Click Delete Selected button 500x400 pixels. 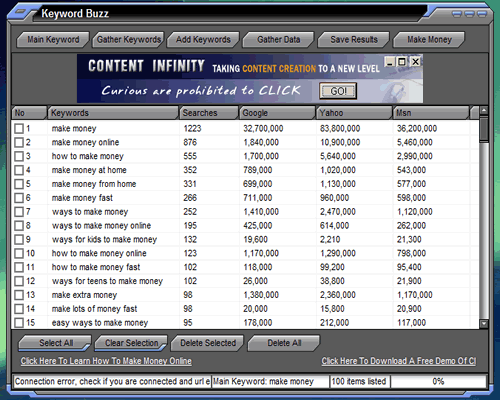click(208, 343)
